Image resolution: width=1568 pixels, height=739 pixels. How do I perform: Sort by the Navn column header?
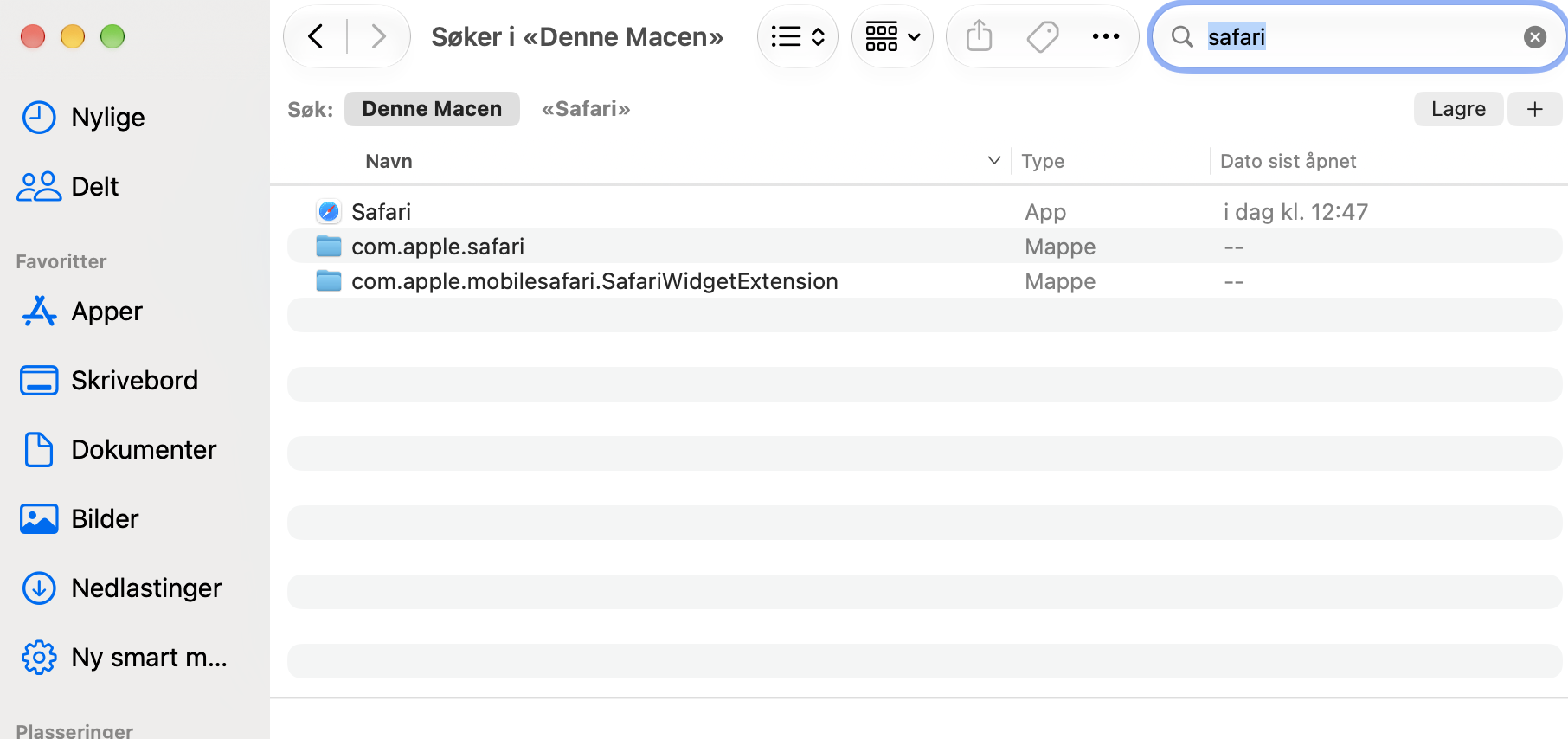[389, 161]
